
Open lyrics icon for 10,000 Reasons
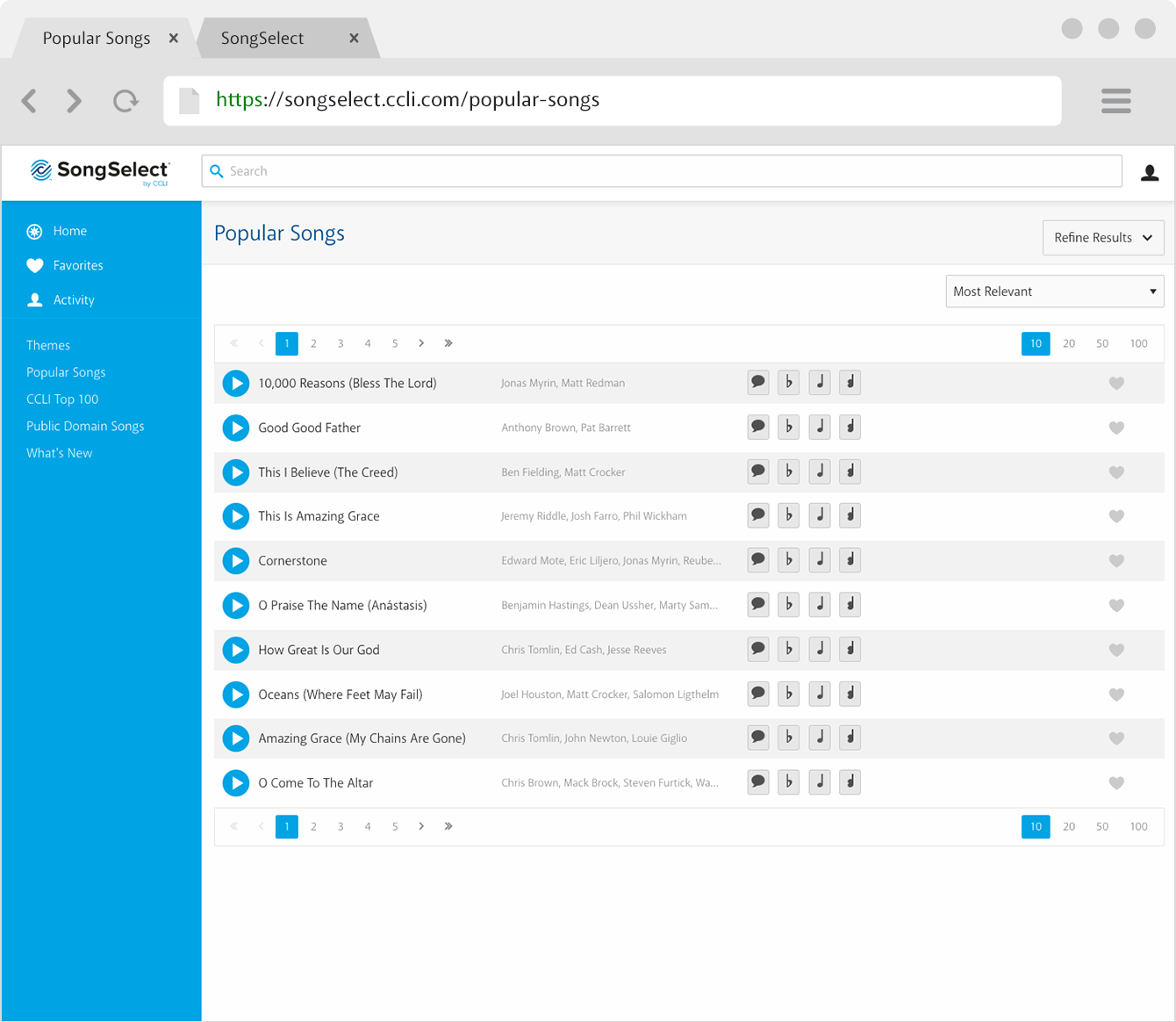tap(758, 383)
